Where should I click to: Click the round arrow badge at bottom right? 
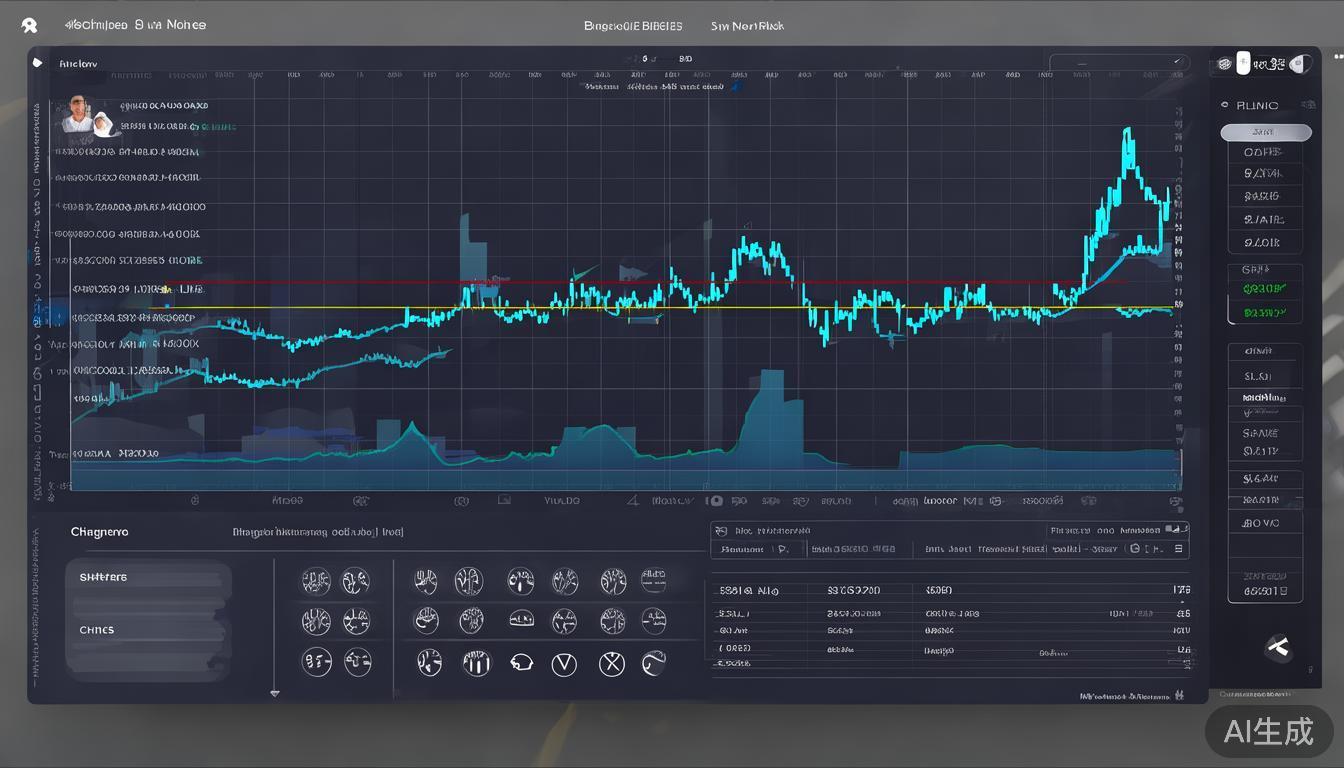click(1278, 648)
